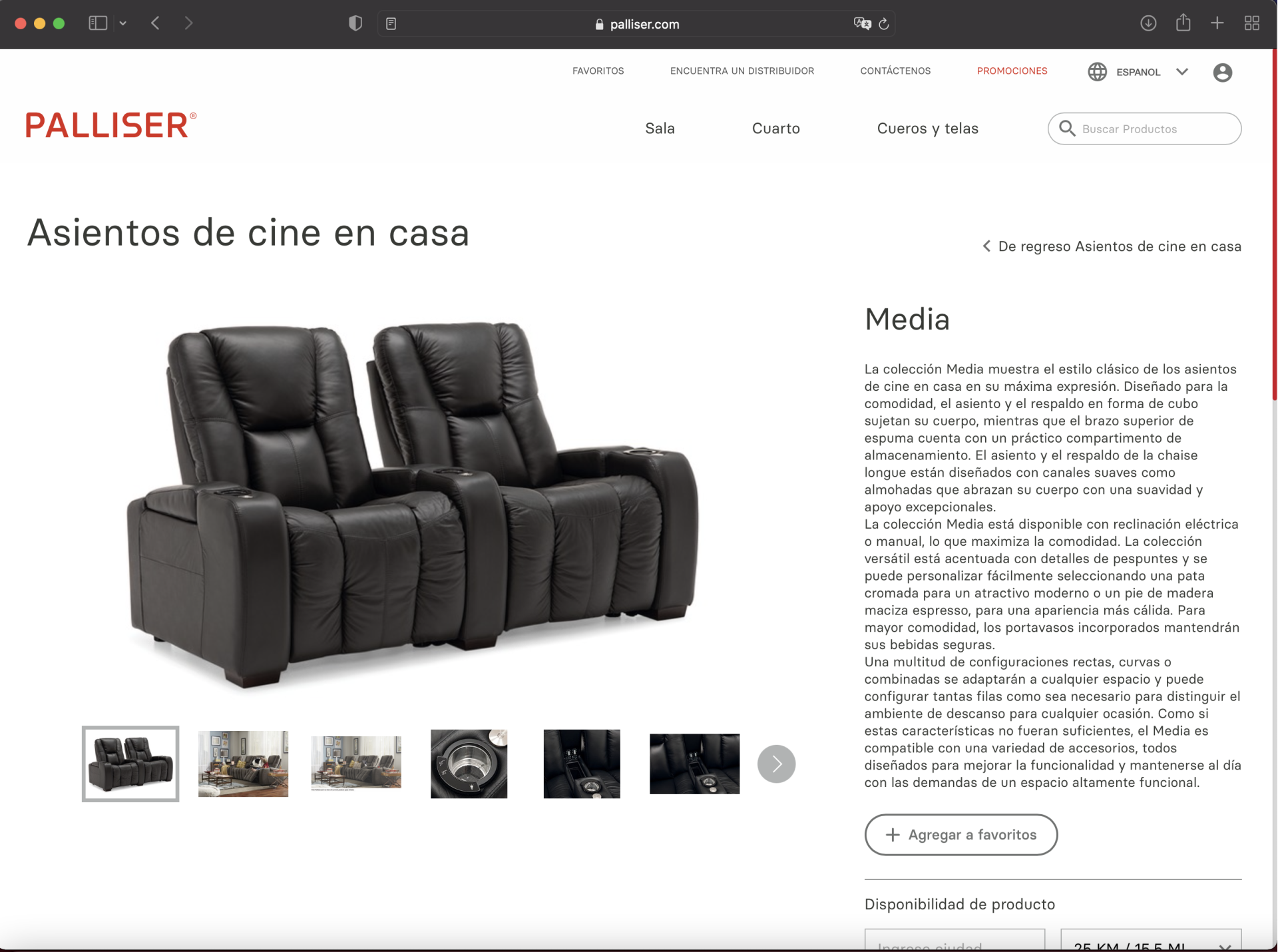The height and width of the screenshot is (952, 1278).
Task: Click the Palliser logo
Action: [x=111, y=125]
